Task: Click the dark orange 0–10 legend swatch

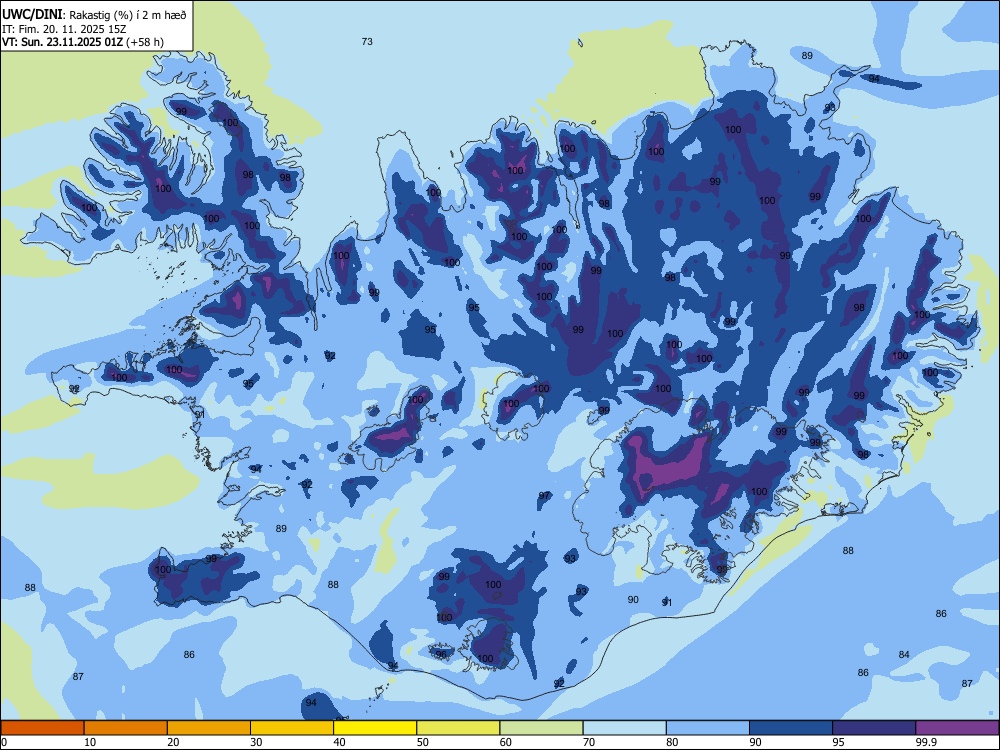Action: 42,728
